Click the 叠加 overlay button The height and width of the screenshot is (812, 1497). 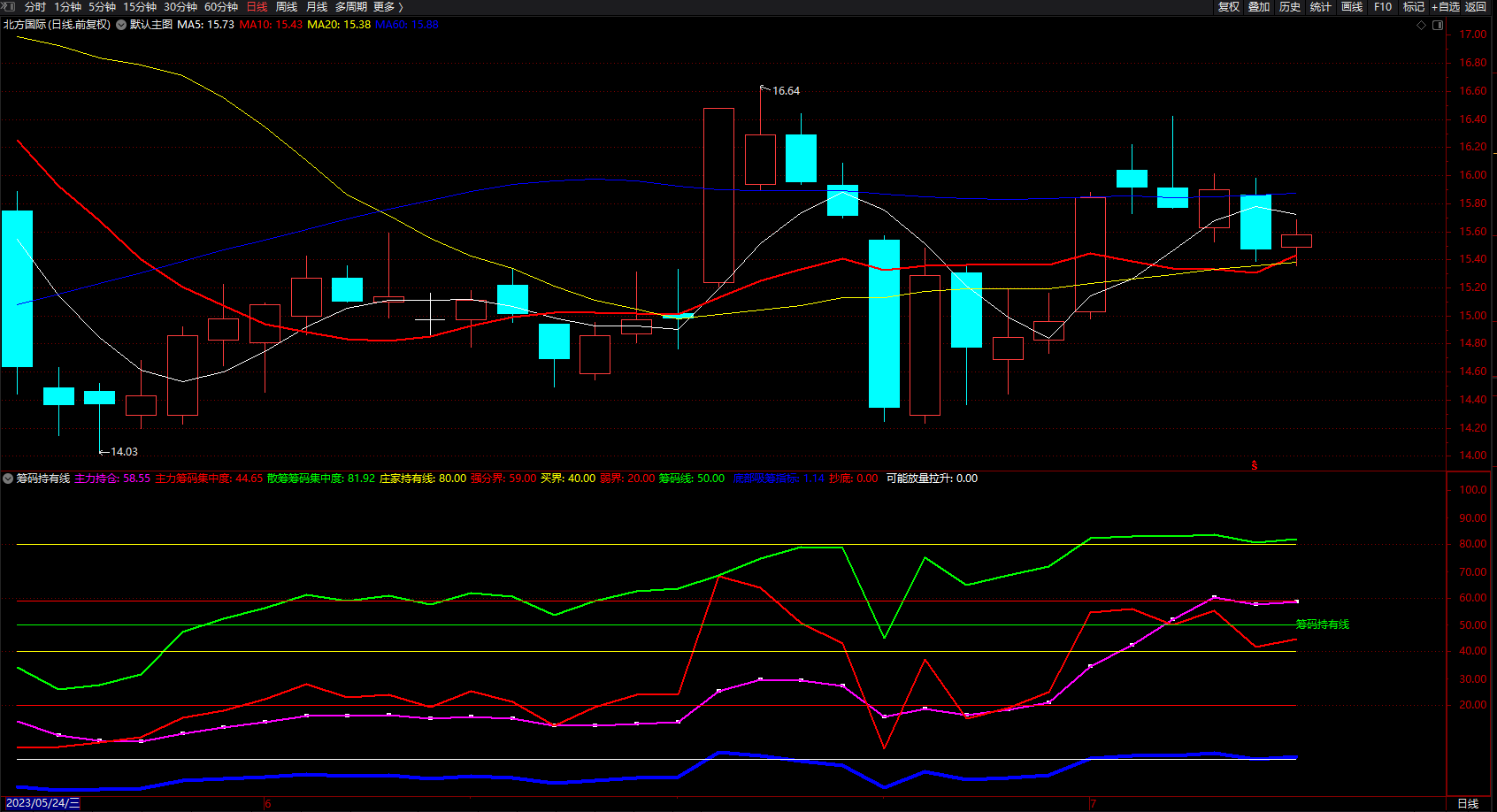tap(1259, 7)
